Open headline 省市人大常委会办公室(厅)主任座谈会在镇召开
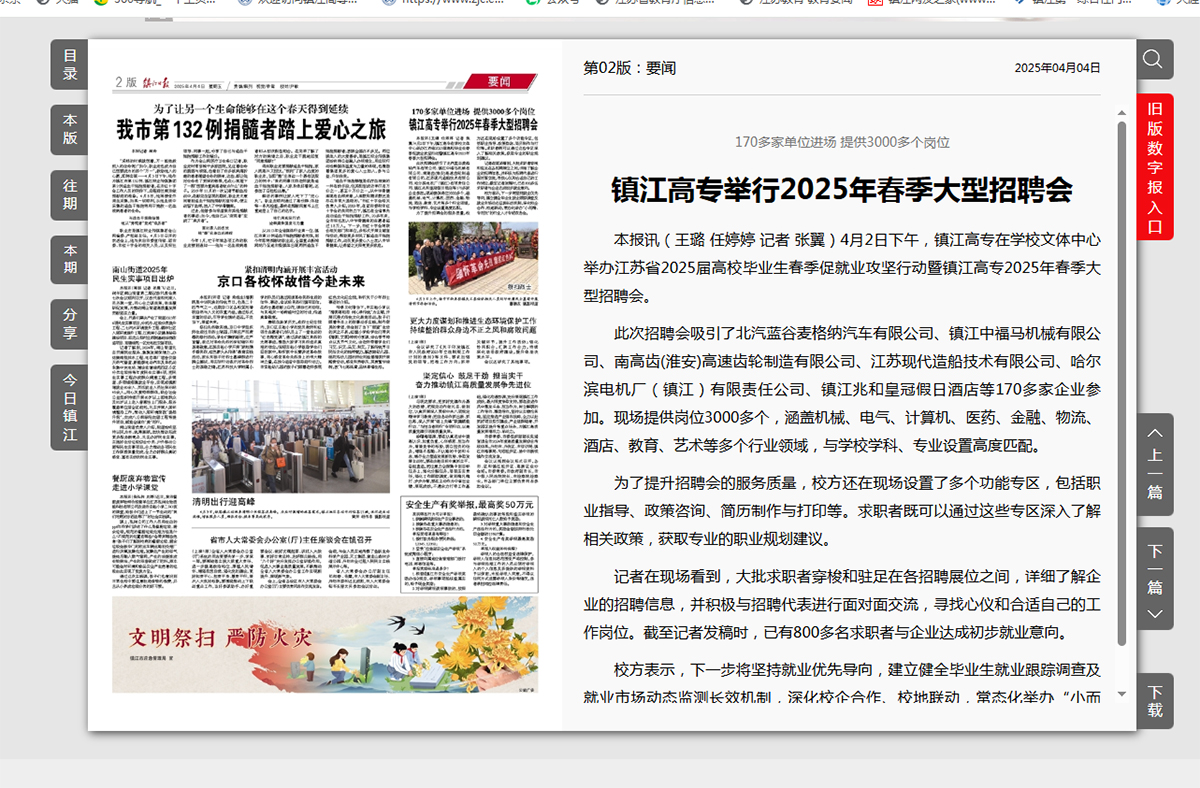This screenshot has height=788, width=1200. coord(293,540)
